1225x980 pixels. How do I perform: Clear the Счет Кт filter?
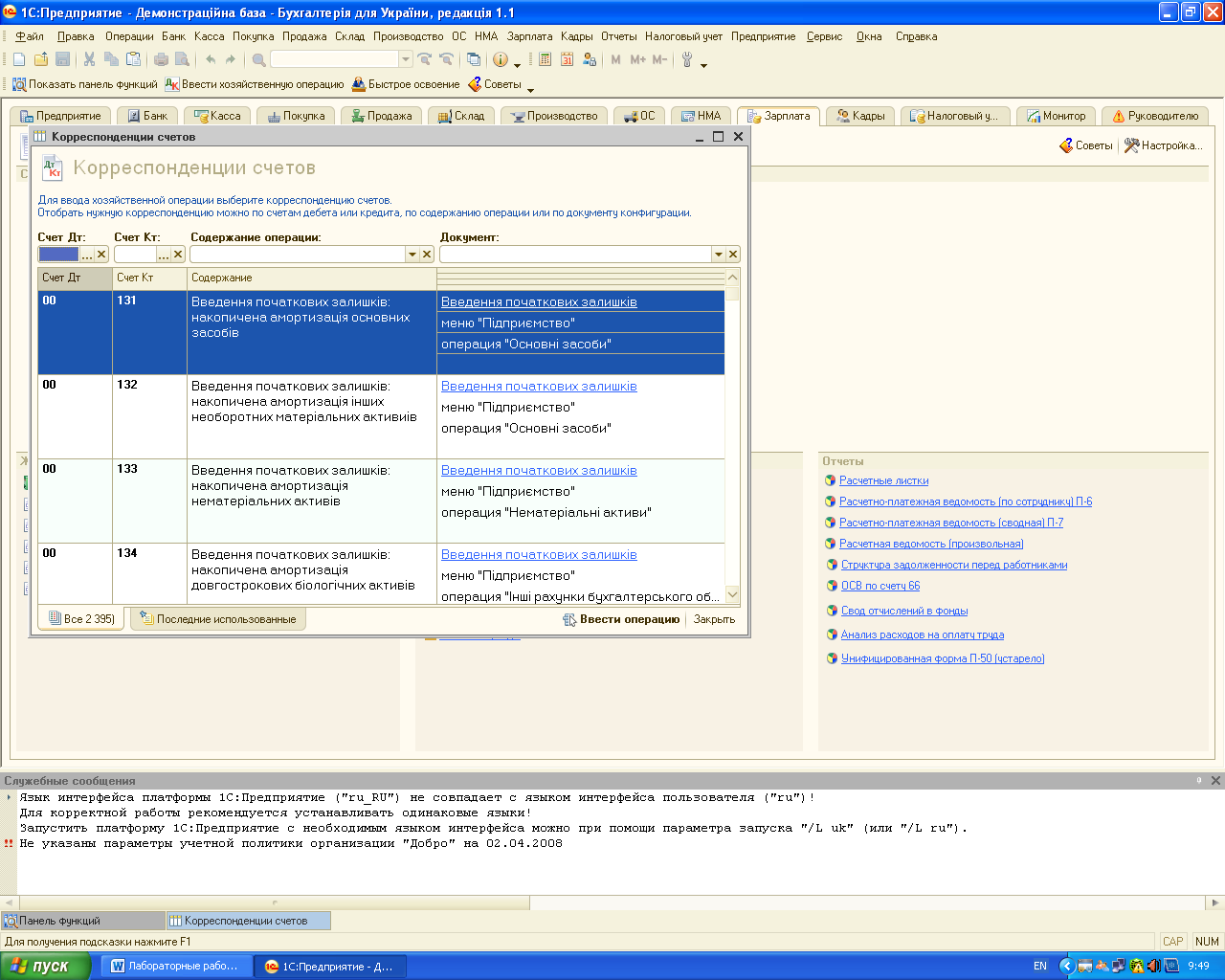[x=178, y=255]
